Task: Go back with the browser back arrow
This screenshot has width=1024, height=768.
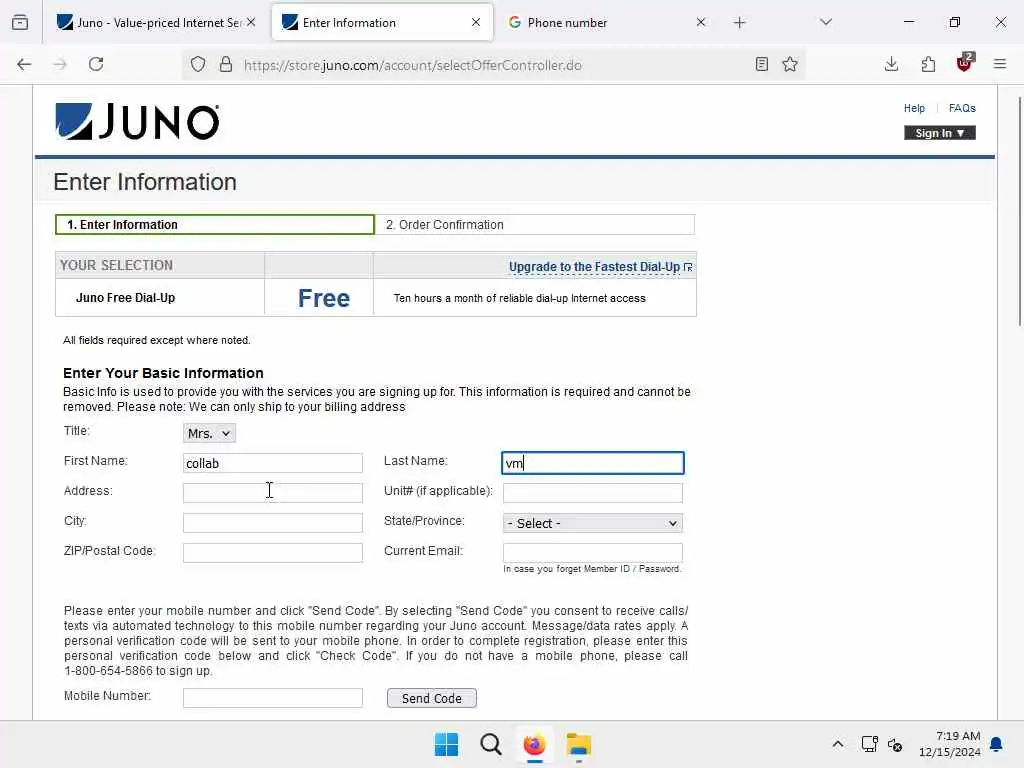Action: [x=24, y=64]
